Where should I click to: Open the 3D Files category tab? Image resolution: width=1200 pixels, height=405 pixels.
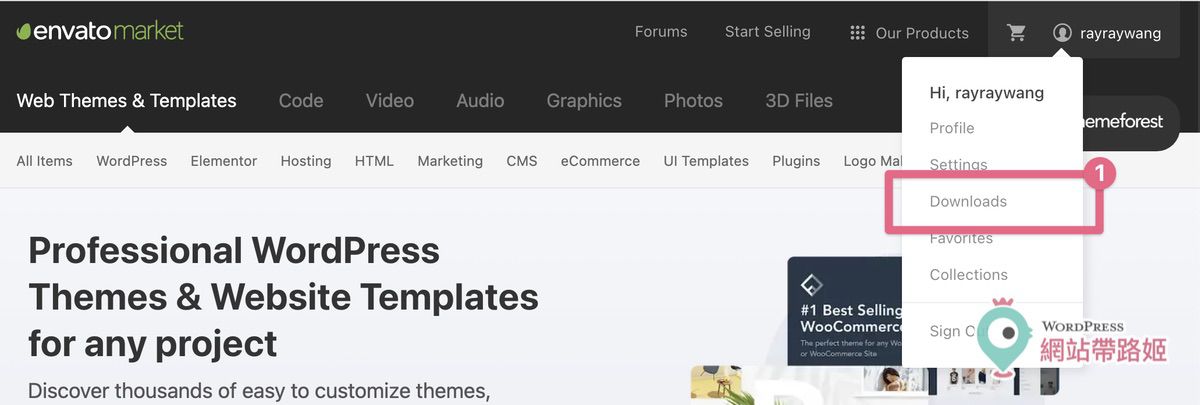[x=799, y=100]
